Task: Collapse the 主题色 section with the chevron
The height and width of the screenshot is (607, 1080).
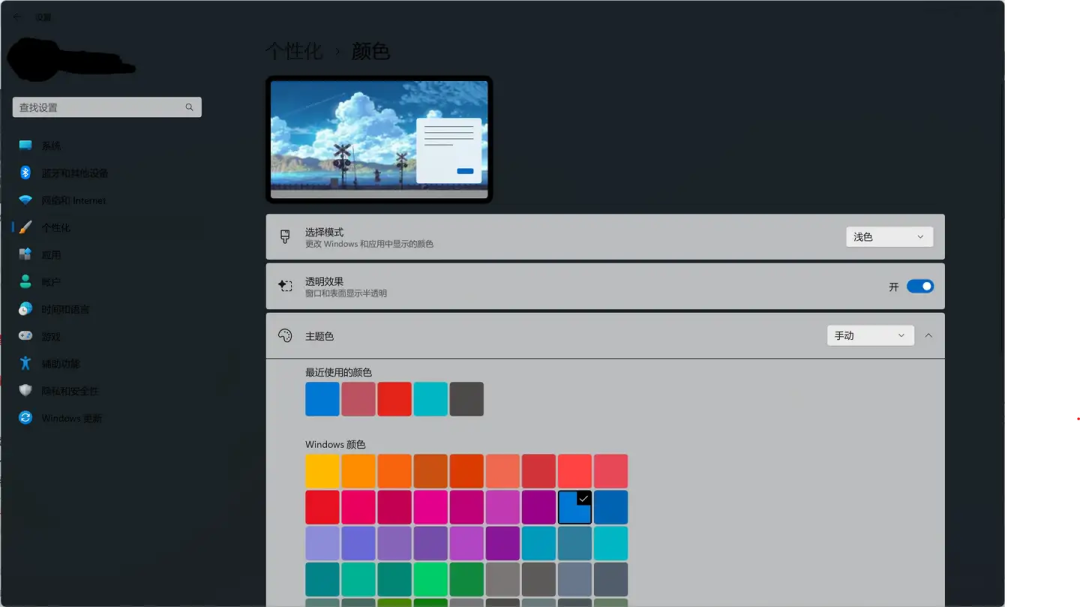Action: tap(928, 336)
